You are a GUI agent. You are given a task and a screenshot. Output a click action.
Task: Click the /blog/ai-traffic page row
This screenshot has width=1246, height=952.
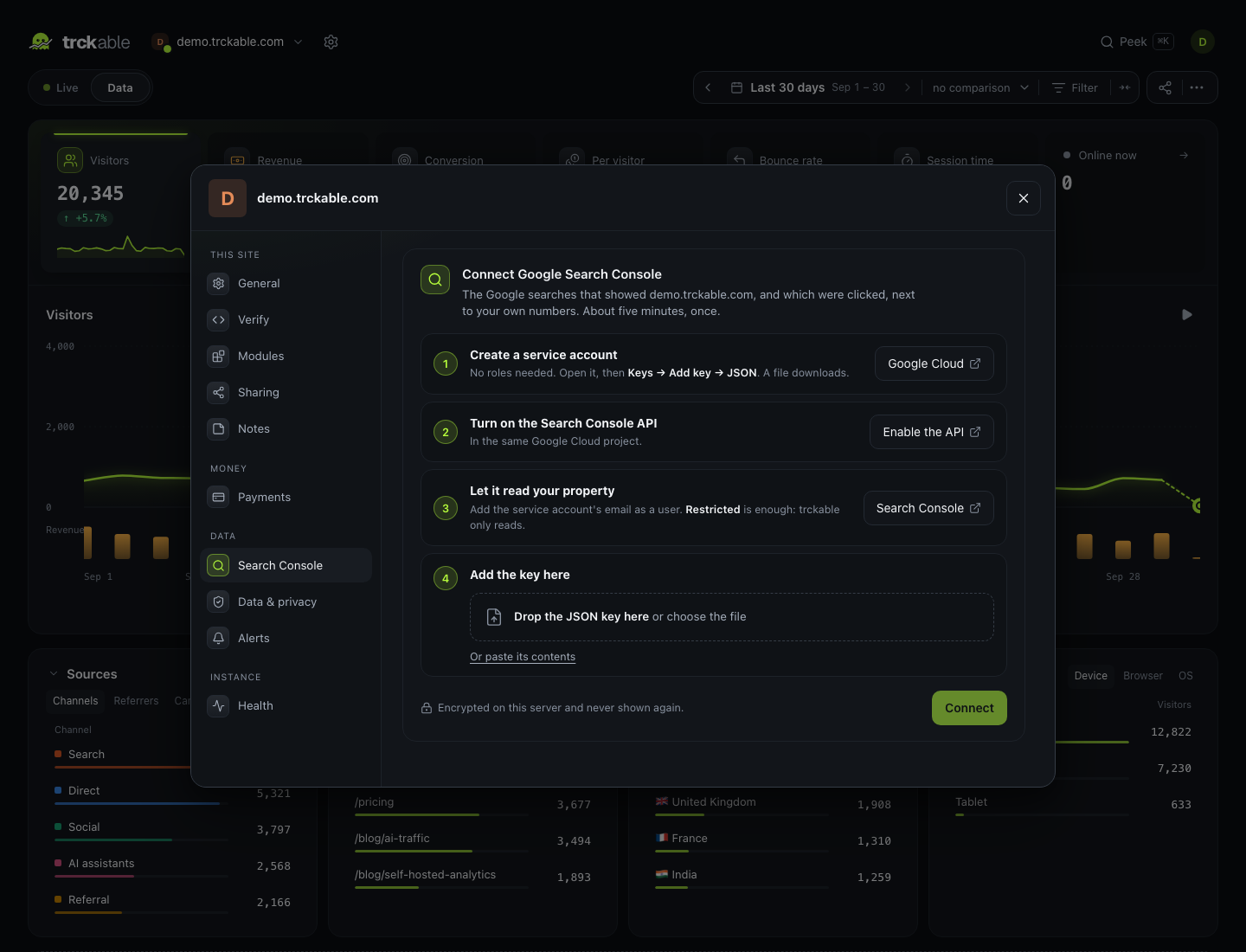pos(472,840)
